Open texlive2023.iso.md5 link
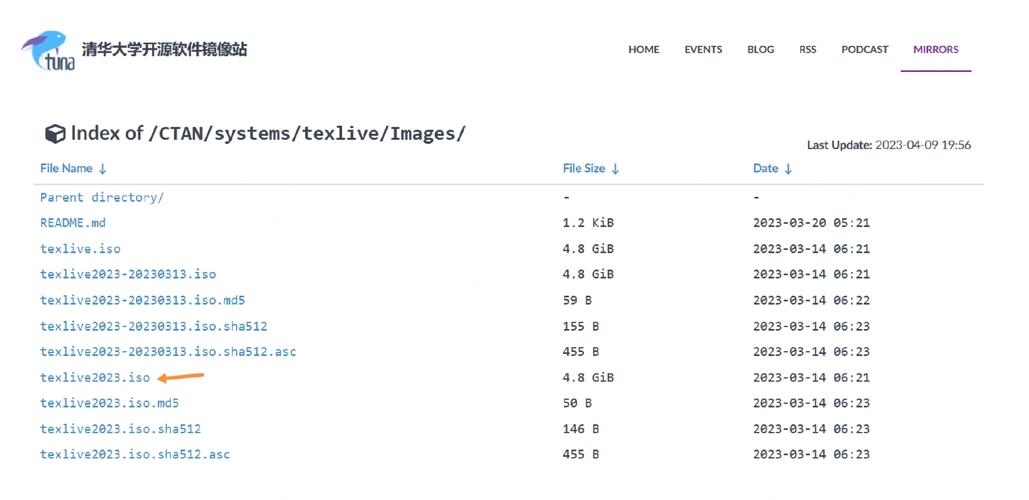This screenshot has height=500, width=1029. [109, 403]
